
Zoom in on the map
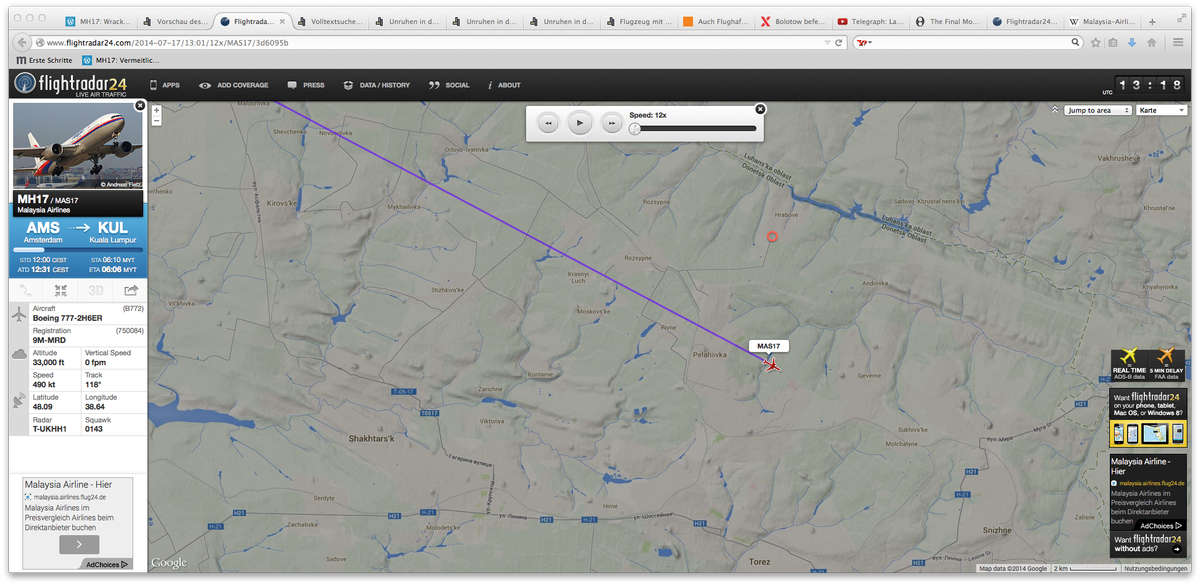pos(157,110)
